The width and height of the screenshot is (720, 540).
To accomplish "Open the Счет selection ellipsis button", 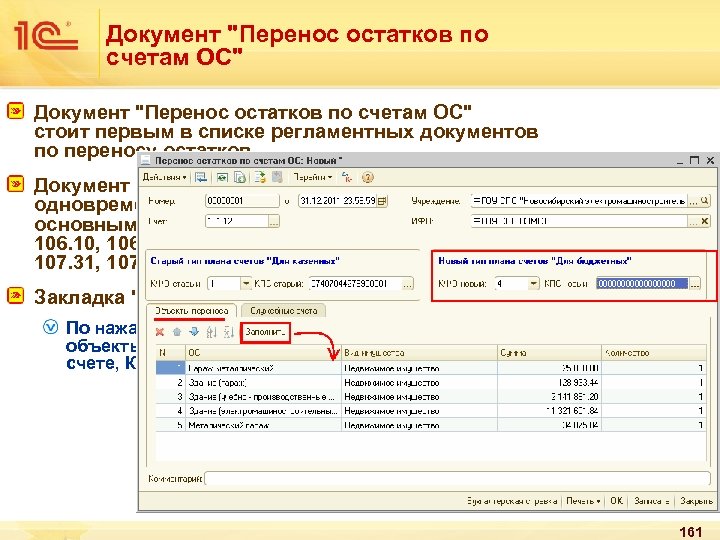I will point(274,221).
